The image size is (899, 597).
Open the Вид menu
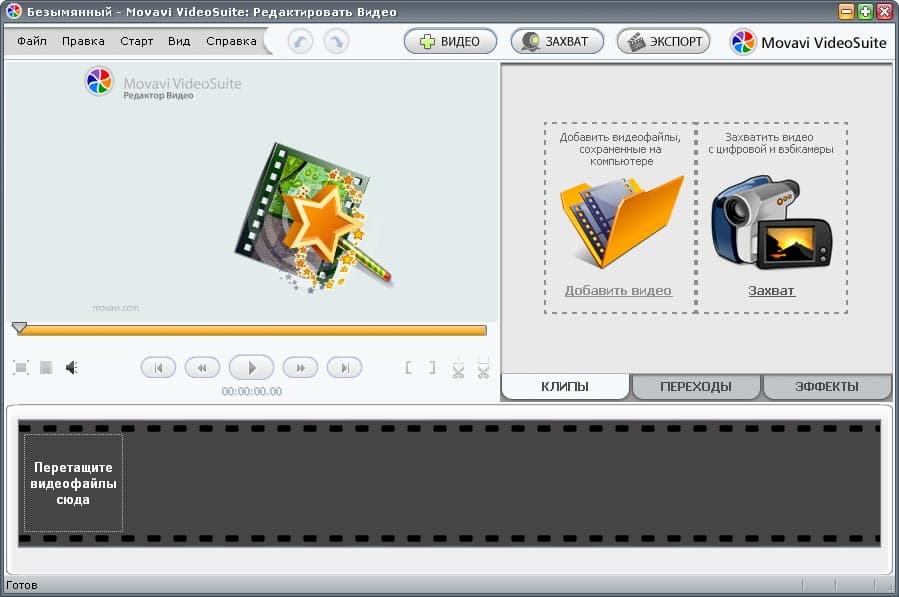point(179,41)
